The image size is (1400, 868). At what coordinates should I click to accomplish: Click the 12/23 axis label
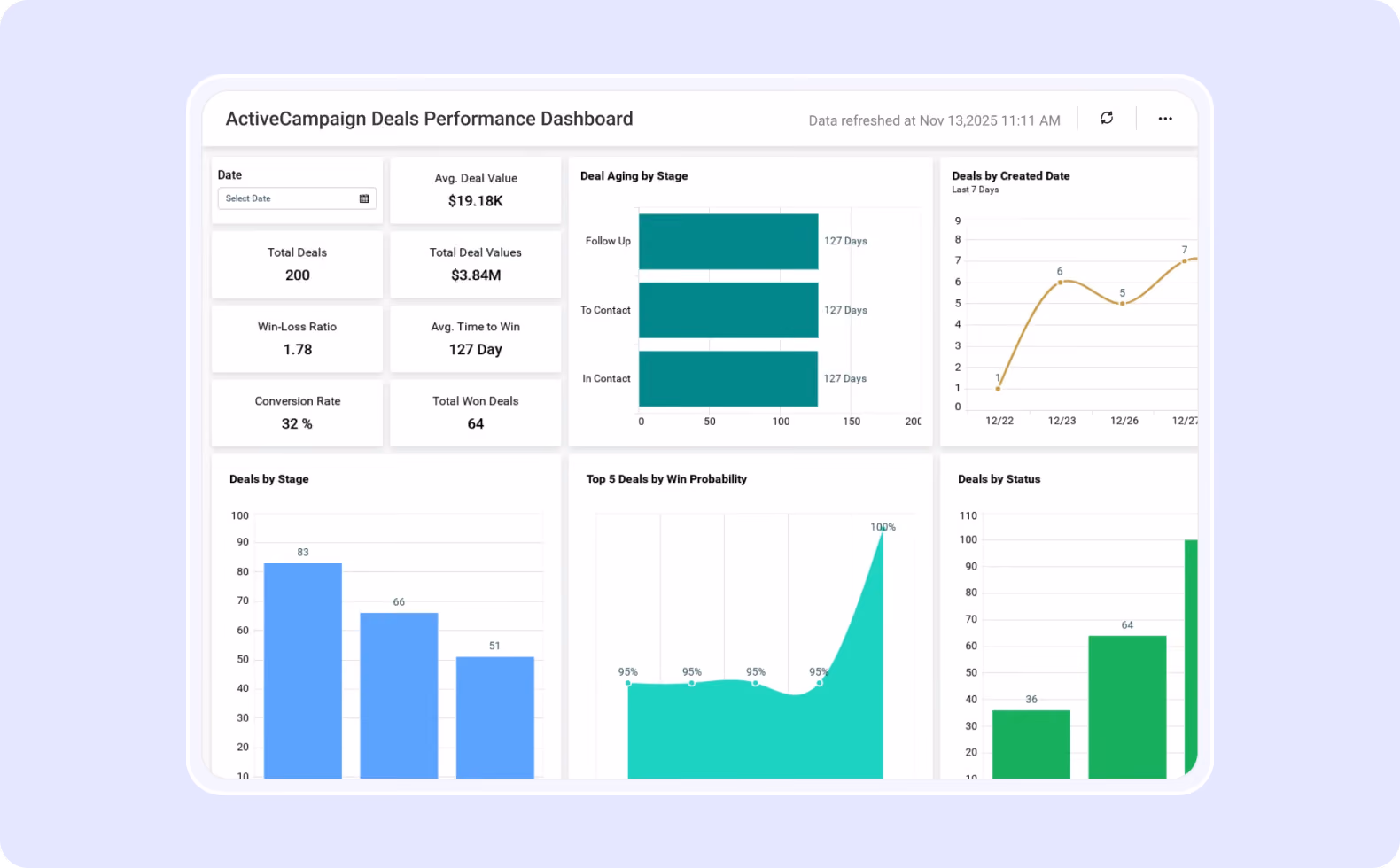(x=1062, y=421)
